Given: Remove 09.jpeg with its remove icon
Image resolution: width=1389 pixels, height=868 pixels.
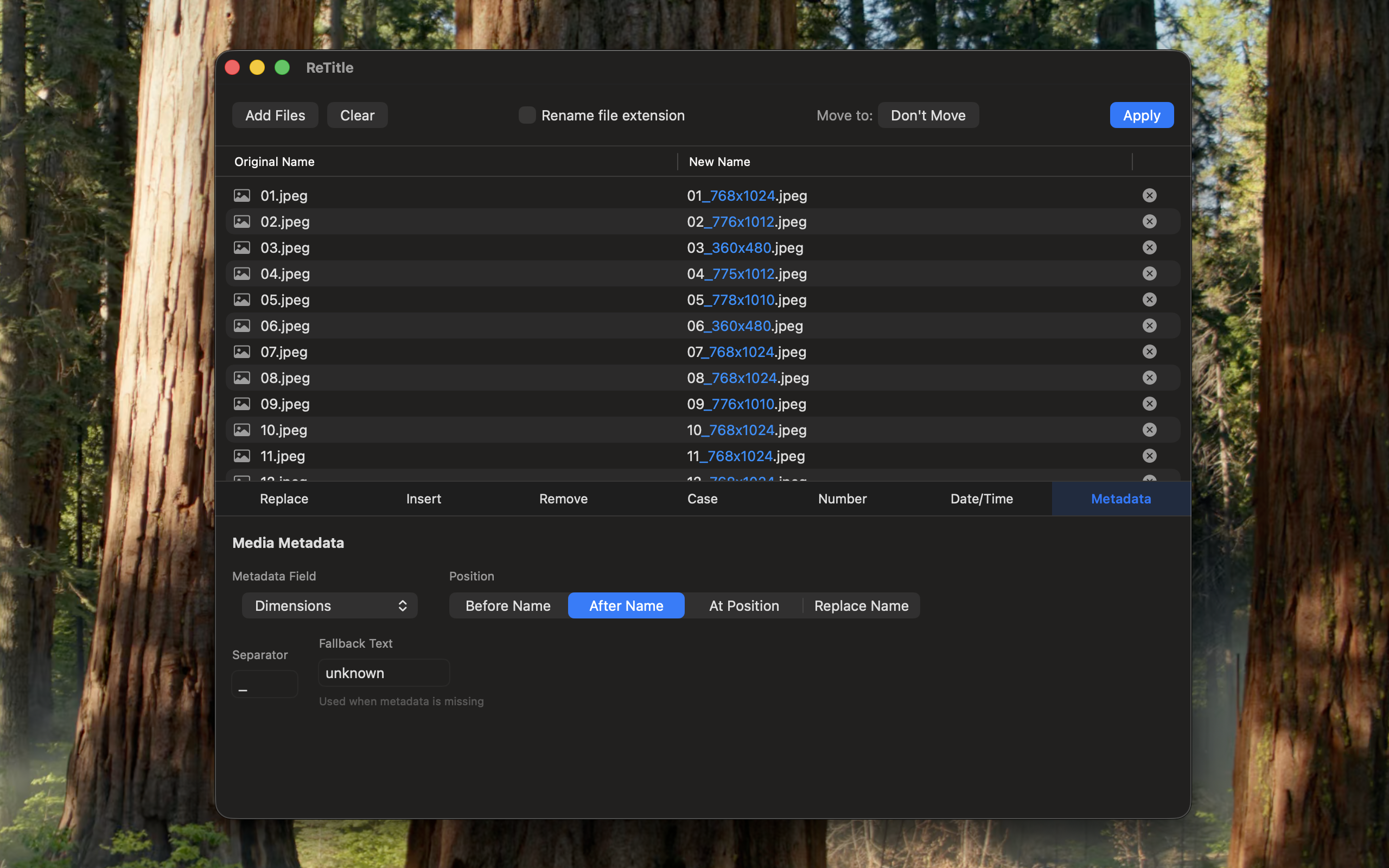Looking at the screenshot, I should pyautogui.click(x=1150, y=404).
